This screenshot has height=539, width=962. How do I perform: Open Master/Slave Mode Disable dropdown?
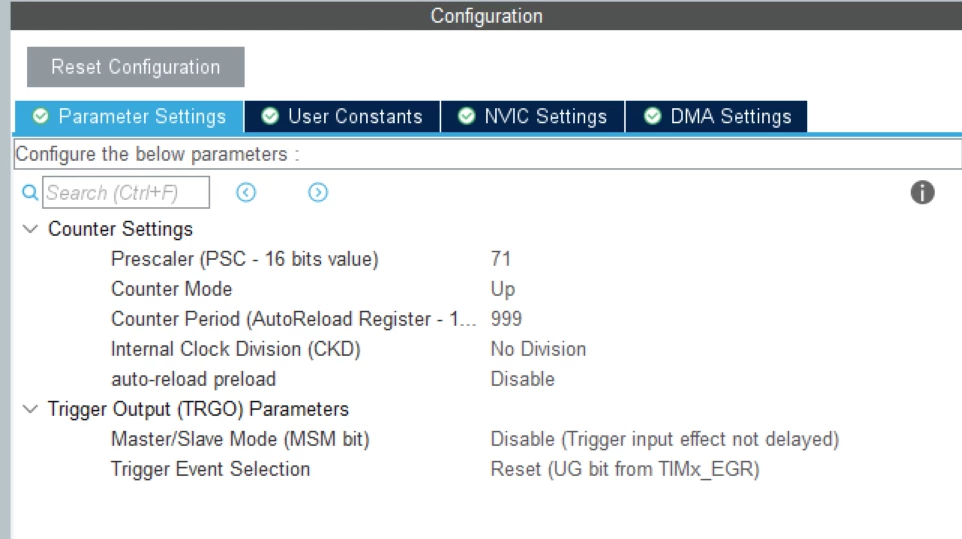tap(664, 439)
